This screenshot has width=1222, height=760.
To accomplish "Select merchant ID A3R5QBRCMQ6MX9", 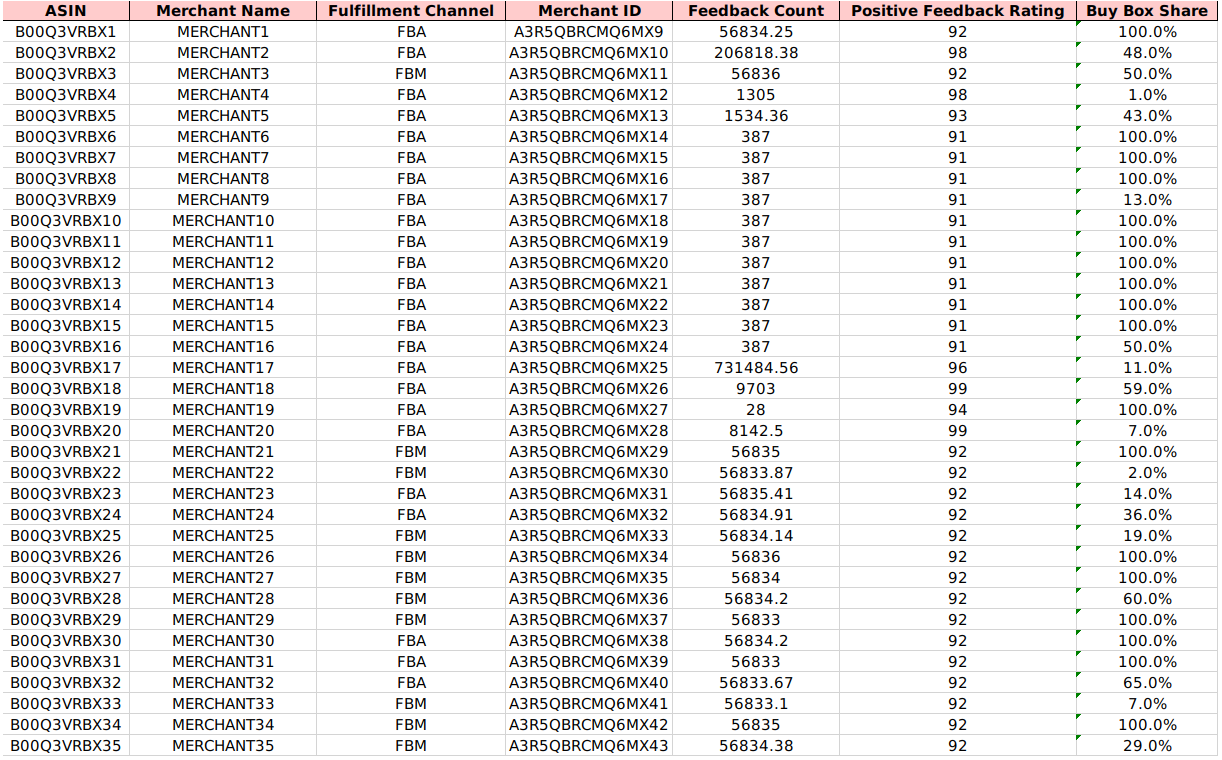I will click(589, 32).
